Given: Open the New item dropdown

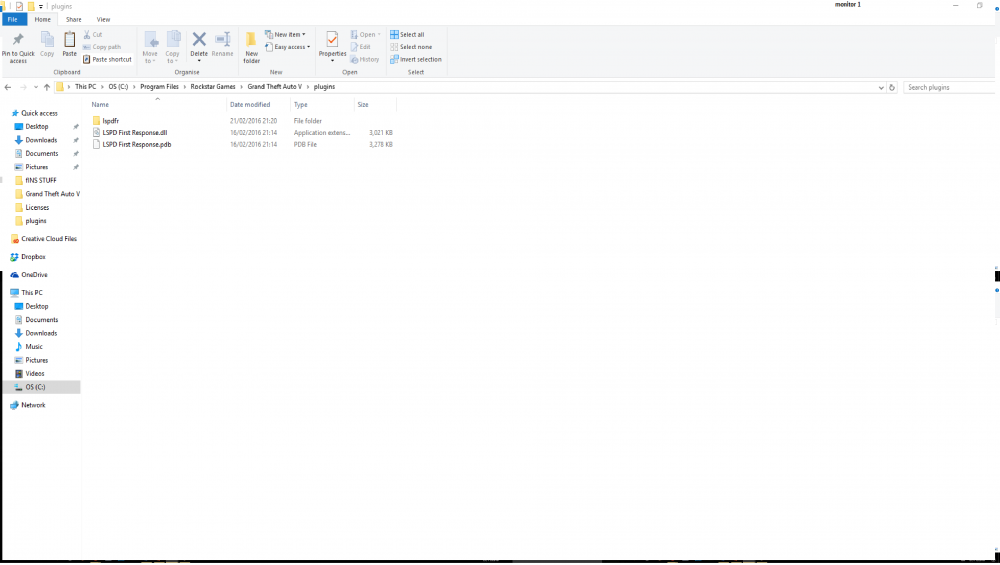Looking at the screenshot, I should click(285, 34).
